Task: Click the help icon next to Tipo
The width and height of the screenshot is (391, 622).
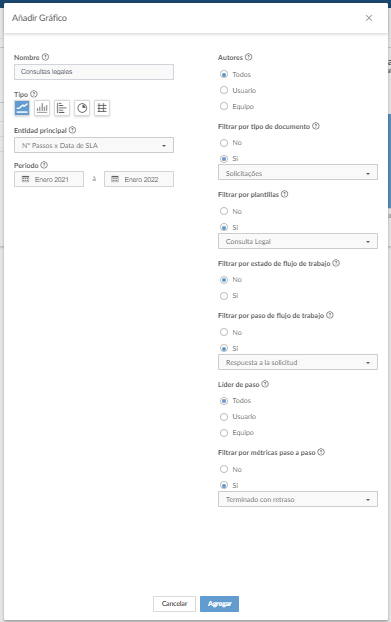Action: pos(34,94)
